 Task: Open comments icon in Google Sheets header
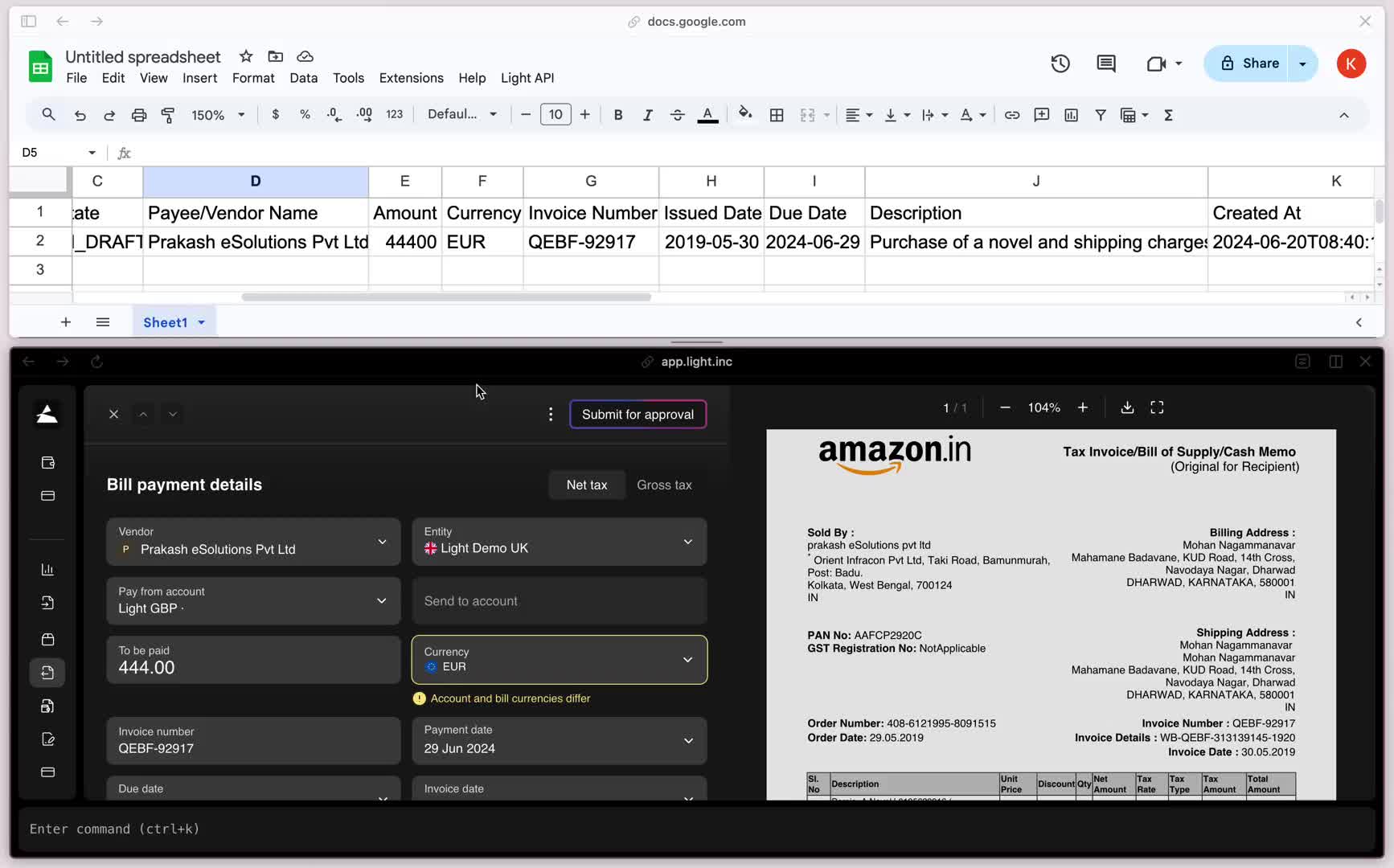pyautogui.click(x=1106, y=63)
